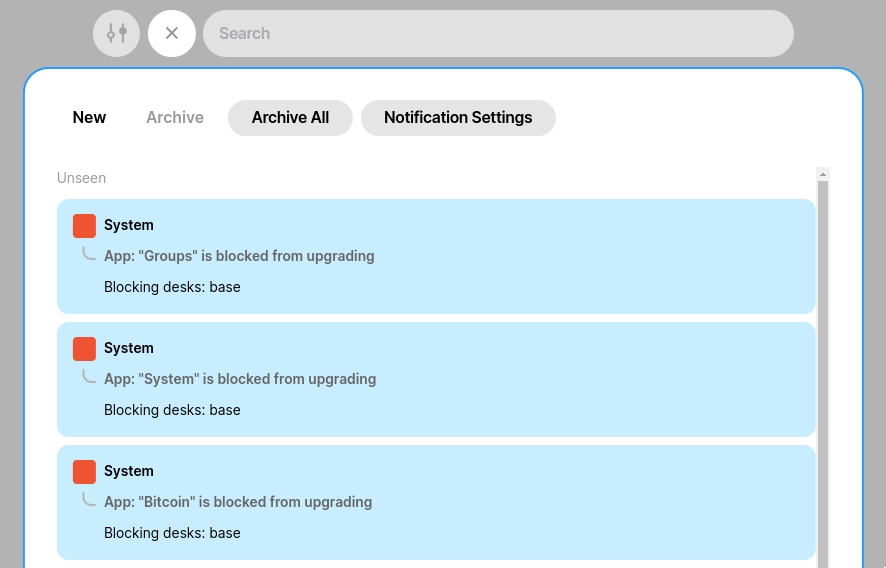Image resolution: width=886 pixels, height=568 pixels.
Task: Focus the Search input field
Action: coord(498,33)
